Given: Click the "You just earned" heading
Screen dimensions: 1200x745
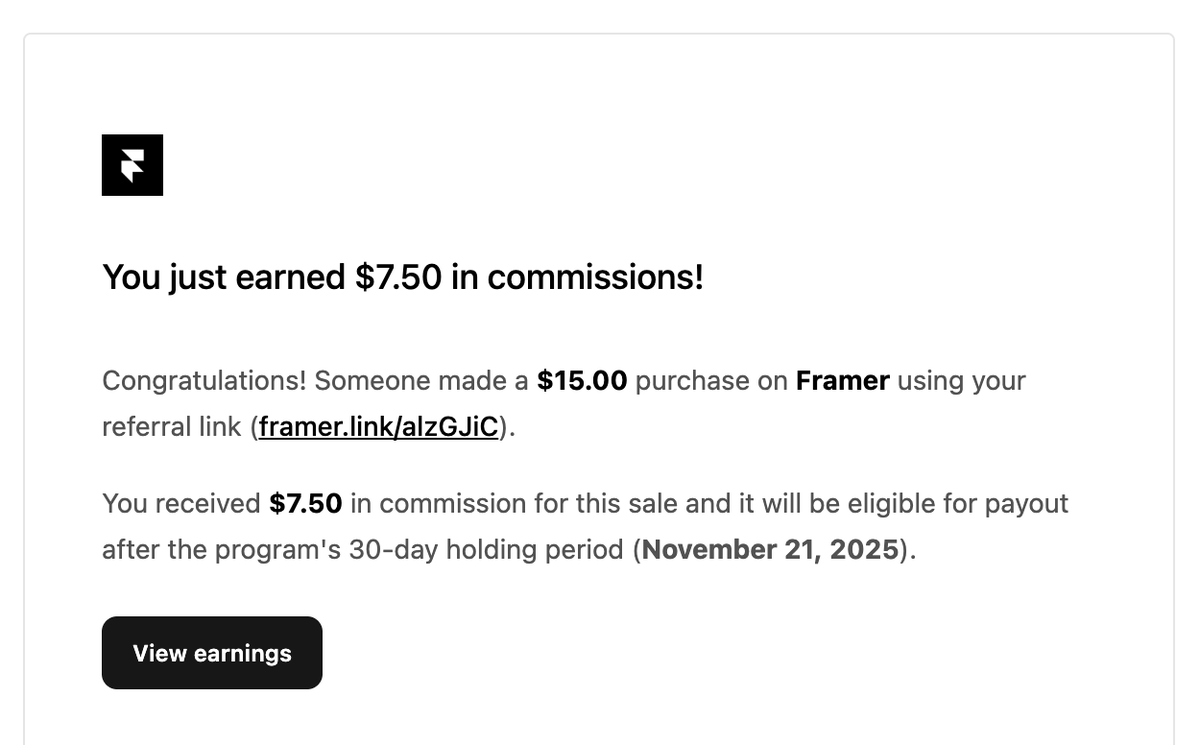Looking at the screenshot, I should [224, 277].
